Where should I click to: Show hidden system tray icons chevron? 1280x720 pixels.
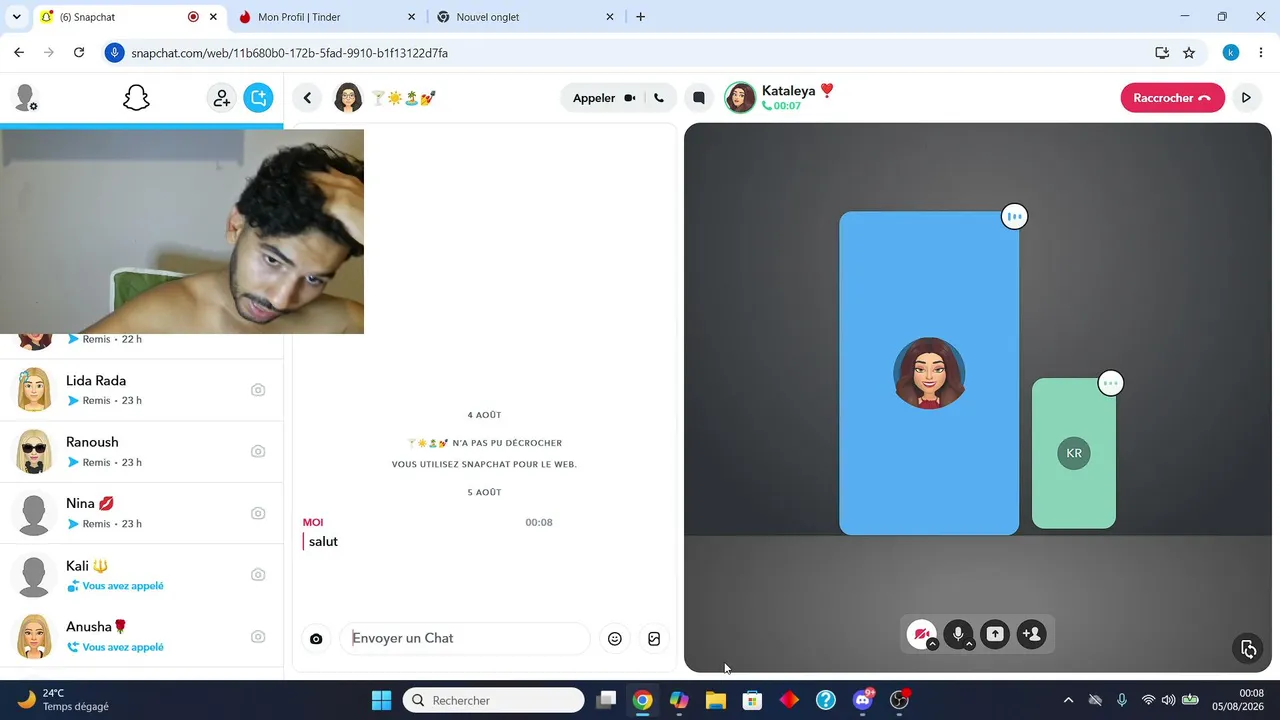click(x=1068, y=700)
